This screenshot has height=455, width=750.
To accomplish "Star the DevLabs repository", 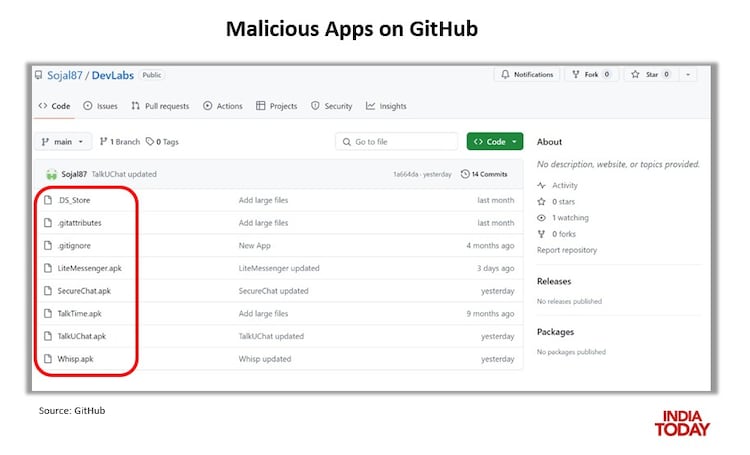I will [x=648, y=75].
